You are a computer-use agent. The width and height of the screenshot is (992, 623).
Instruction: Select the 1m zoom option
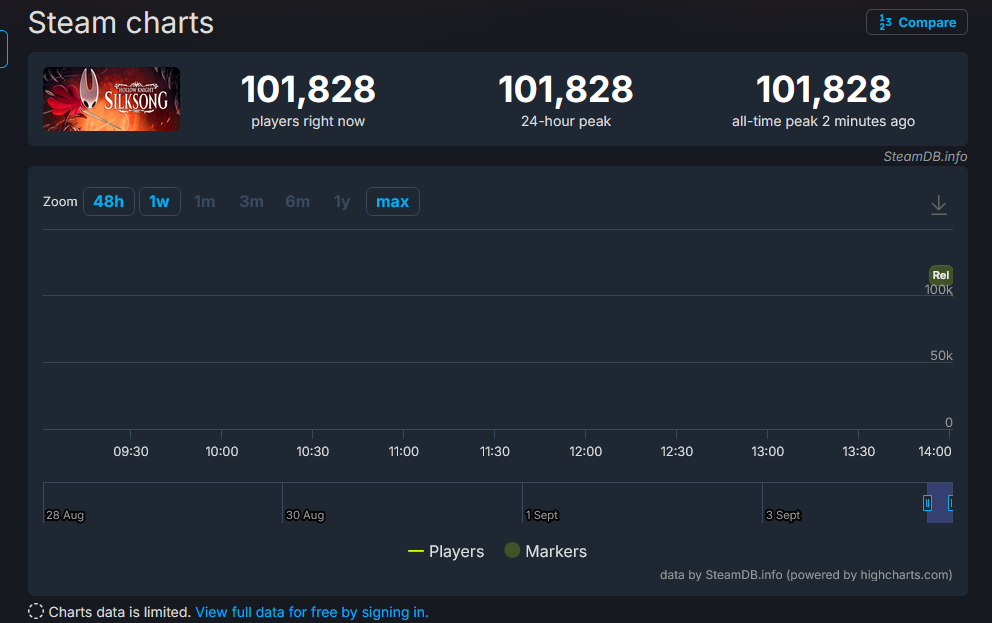coord(204,202)
